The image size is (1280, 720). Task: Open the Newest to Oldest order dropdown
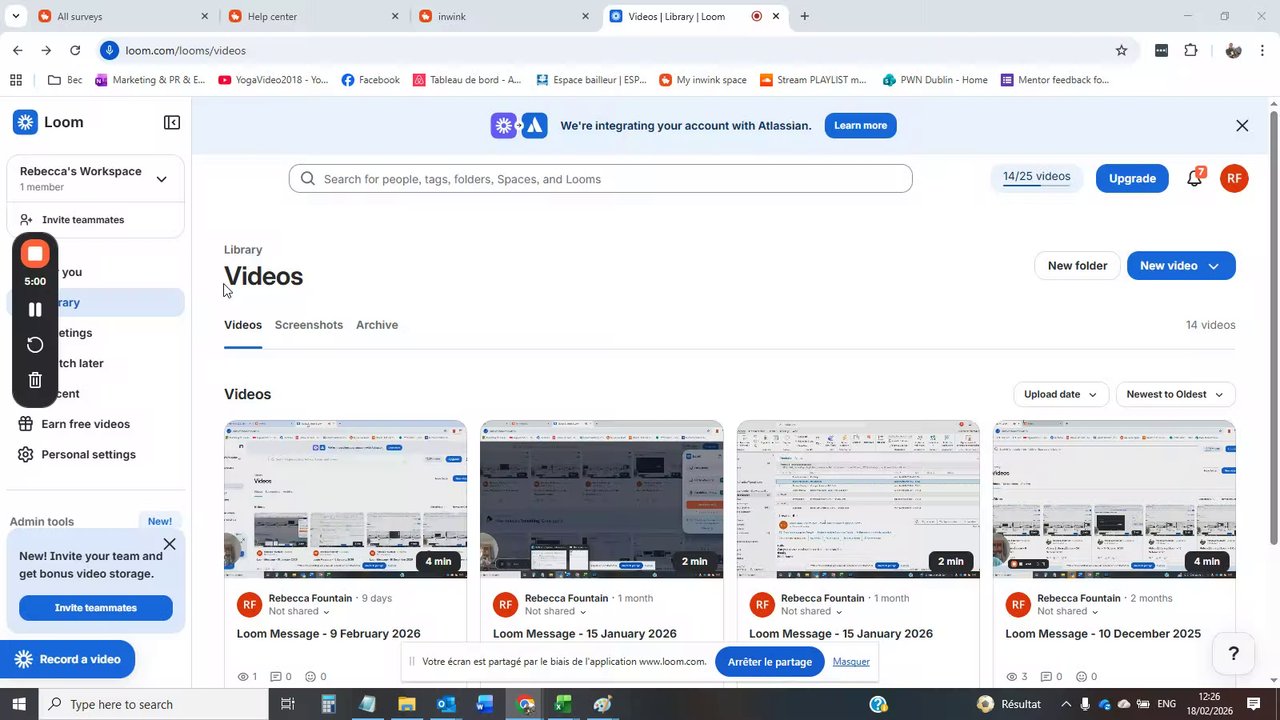point(1175,394)
